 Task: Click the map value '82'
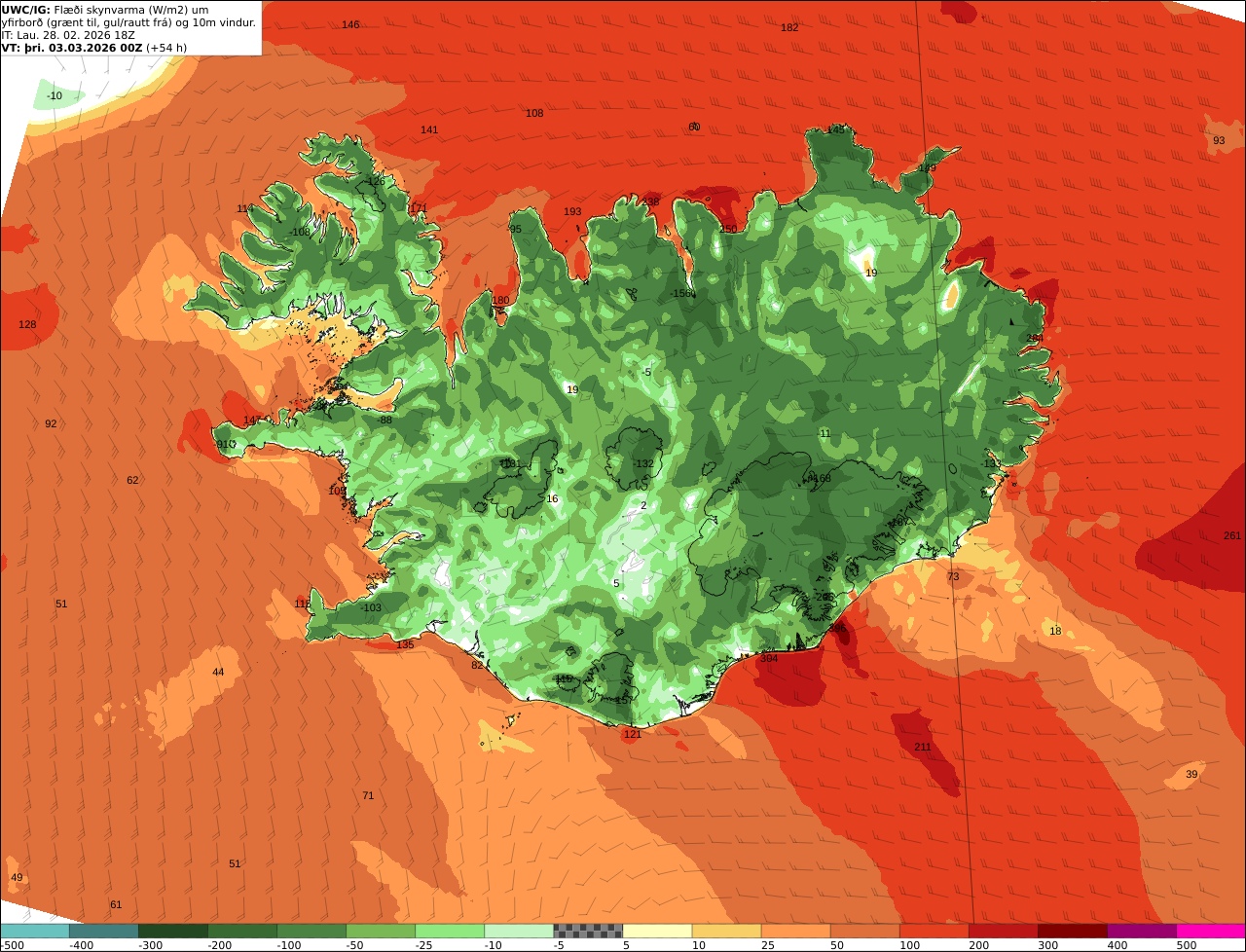[x=477, y=665]
